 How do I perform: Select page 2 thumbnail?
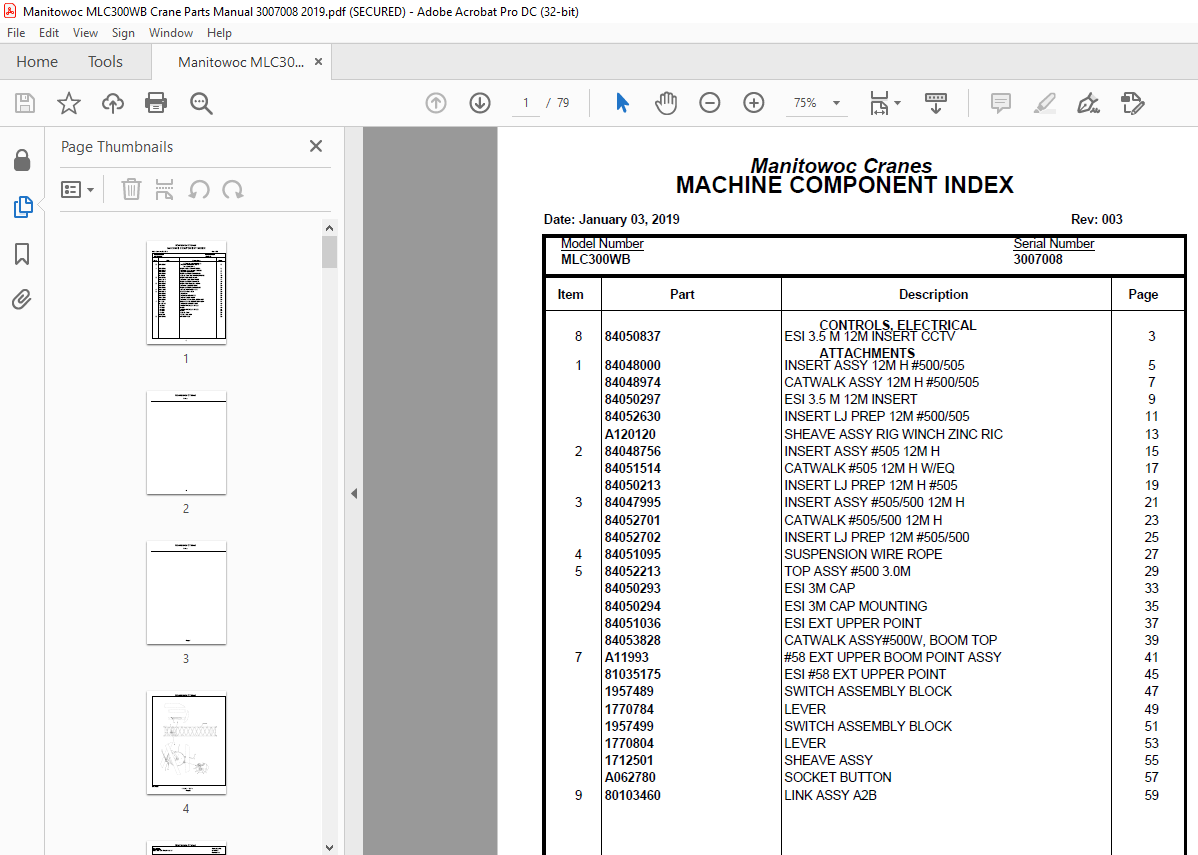(x=186, y=442)
